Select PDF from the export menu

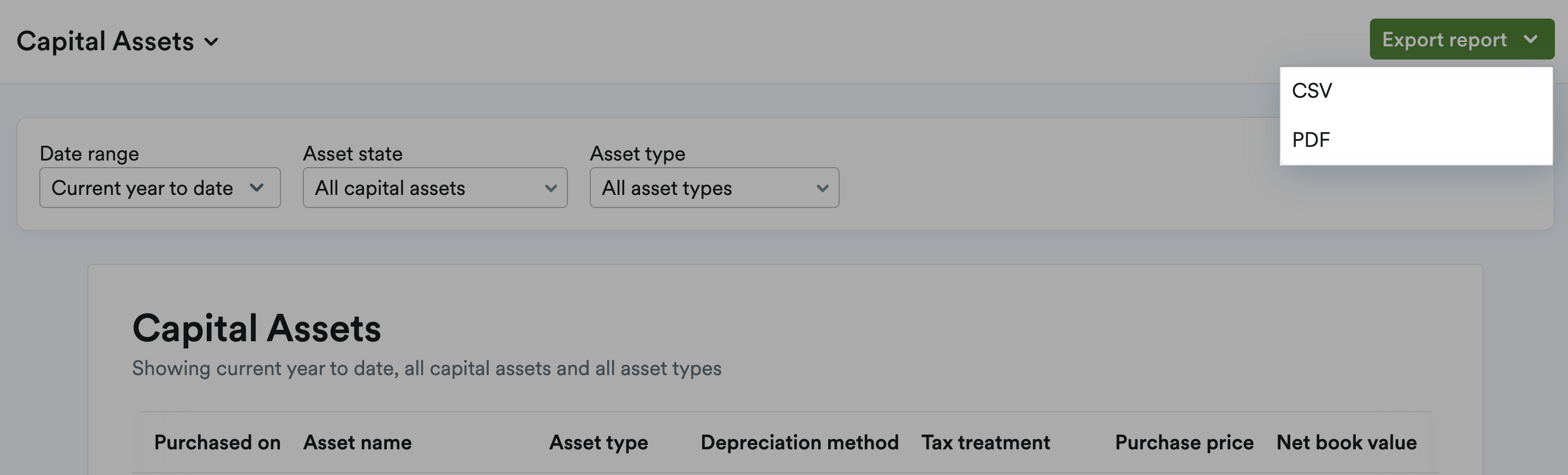[1310, 139]
